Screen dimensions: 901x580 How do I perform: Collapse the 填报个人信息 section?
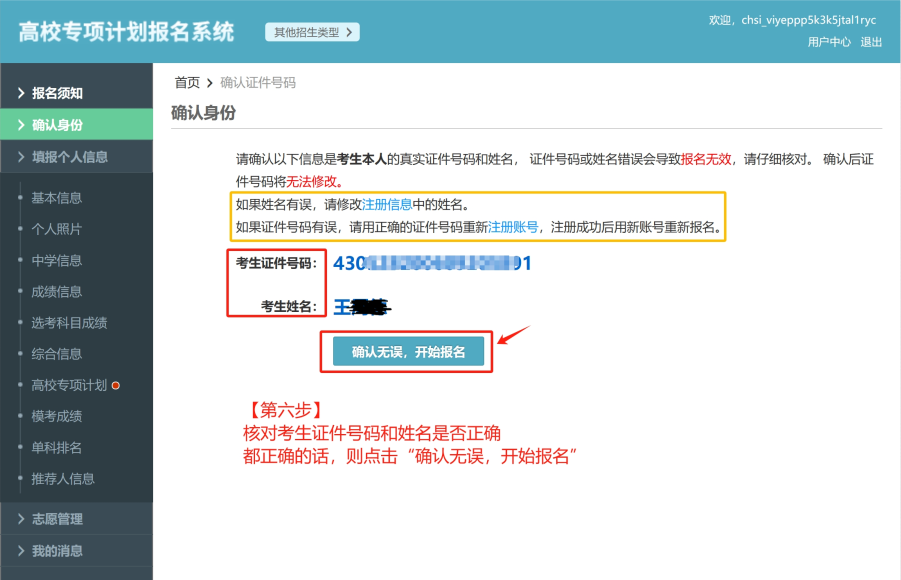[69, 157]
